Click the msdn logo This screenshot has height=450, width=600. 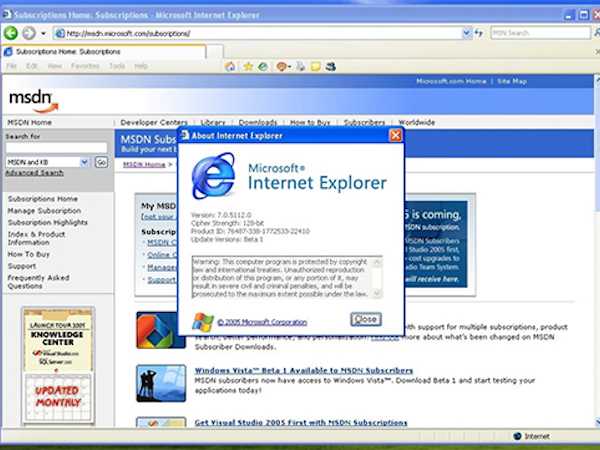[x=33, y=101]
